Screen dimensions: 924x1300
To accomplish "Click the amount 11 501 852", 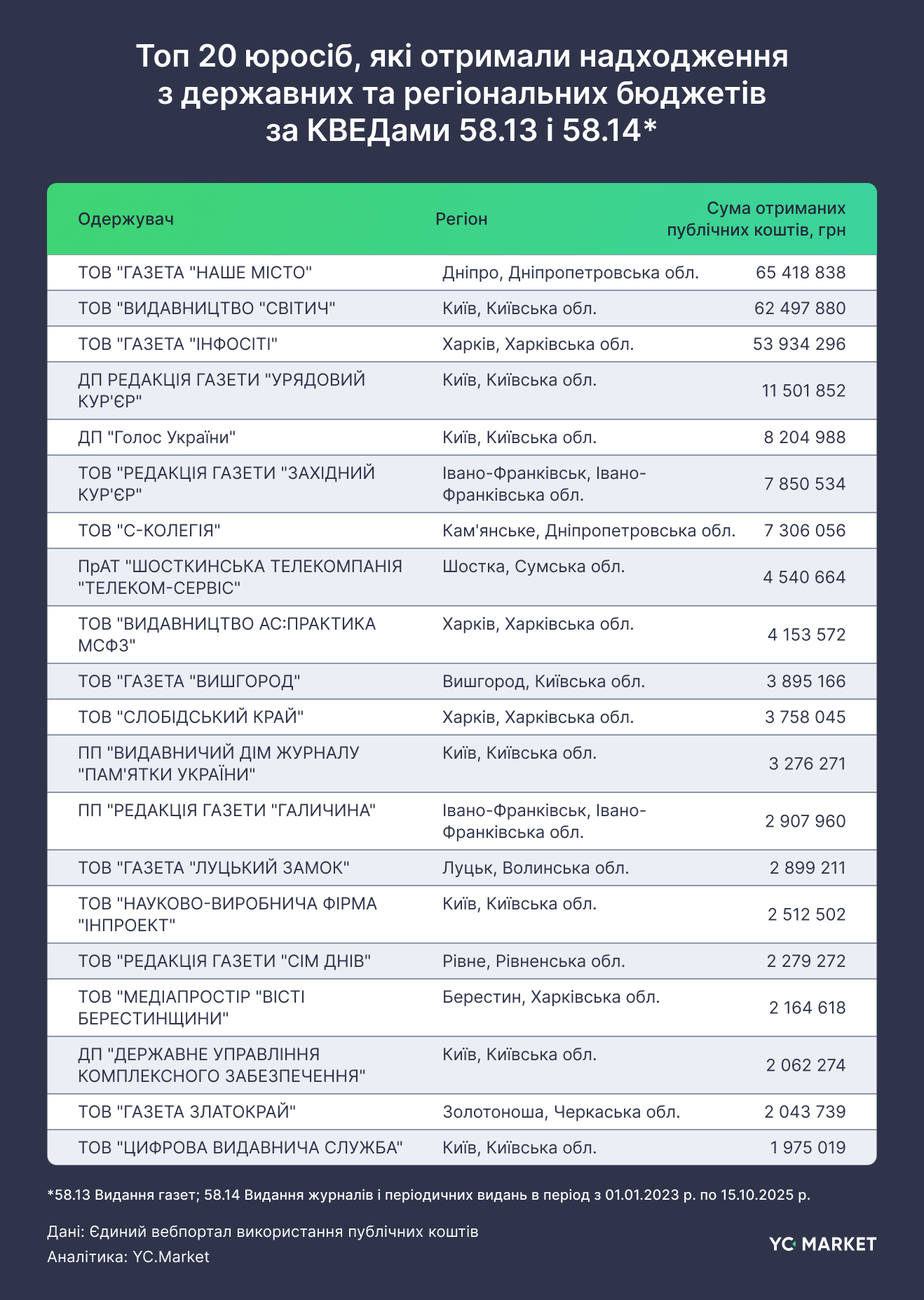I will click(803, 391).
